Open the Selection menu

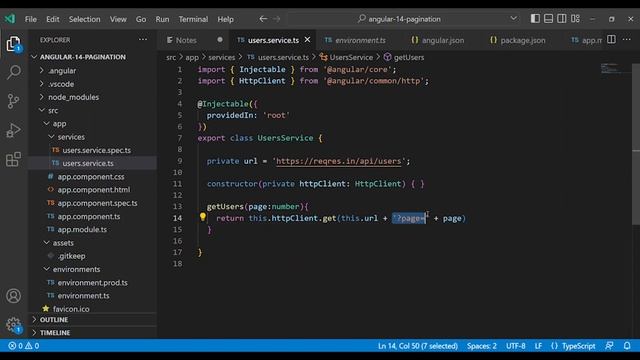tap(84, 19)
